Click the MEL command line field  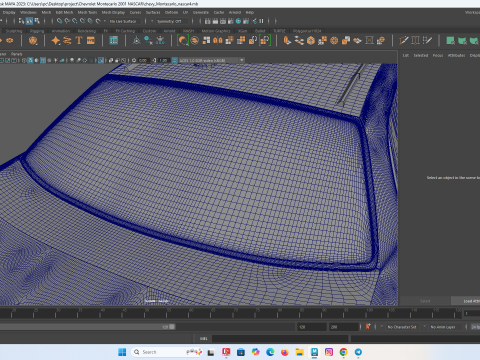pos(280,339)
